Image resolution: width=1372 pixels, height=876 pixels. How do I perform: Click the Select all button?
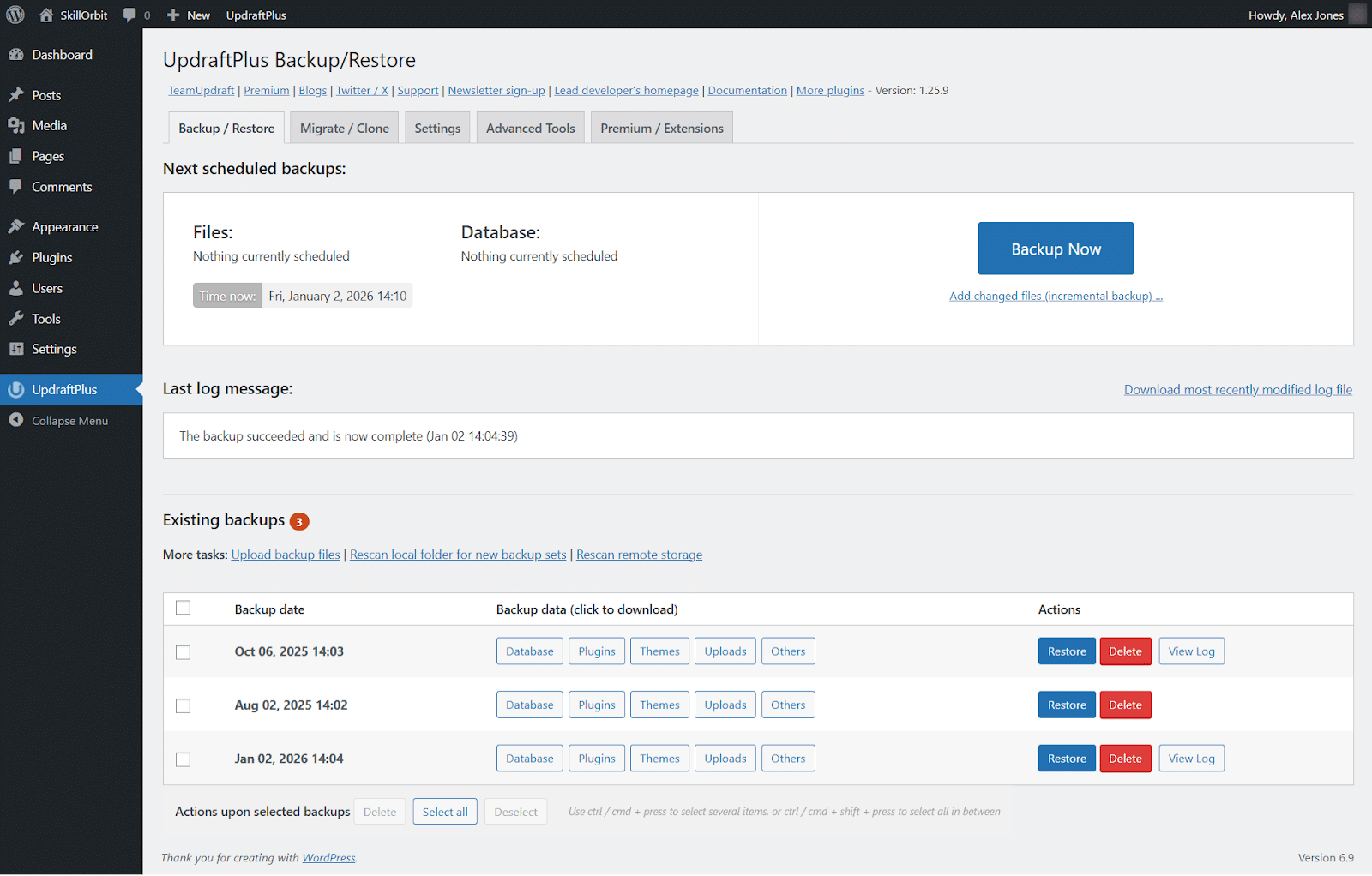(x=445, y=812)
